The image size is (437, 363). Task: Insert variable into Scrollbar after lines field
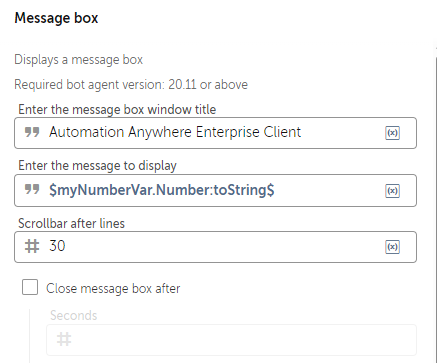[x=392, y=247]
